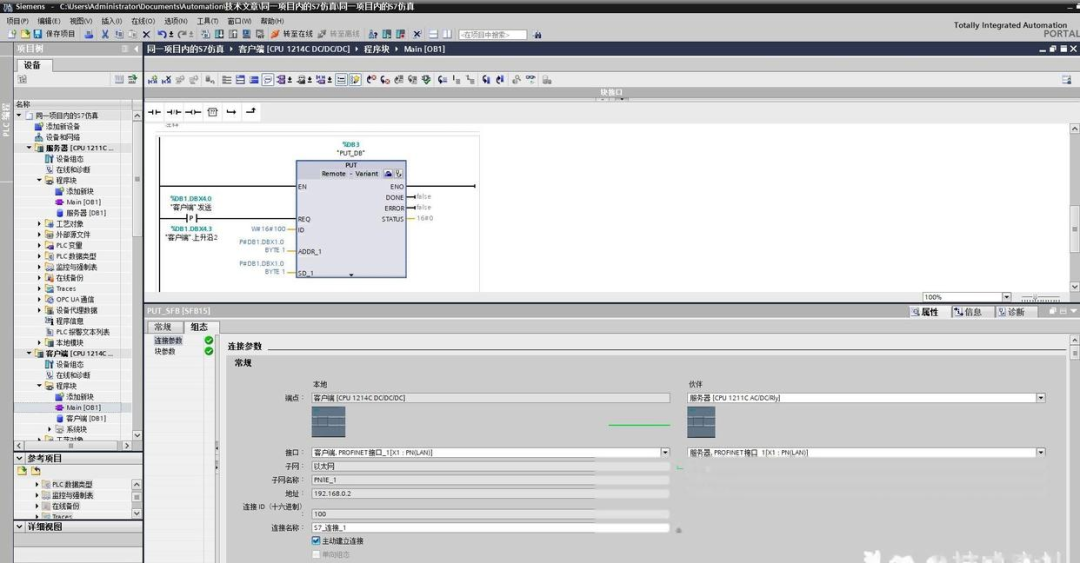Click the PLC 编程 vertical side tab
This screenshot has height=563, width=1080.
pos(6,119)
